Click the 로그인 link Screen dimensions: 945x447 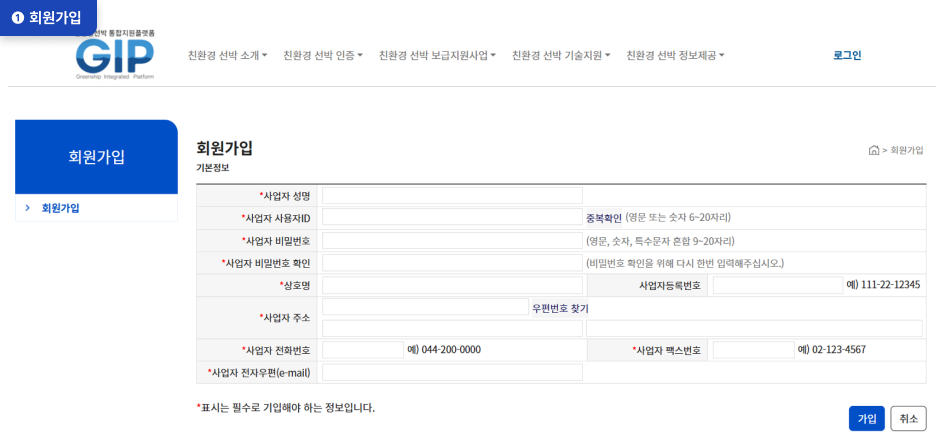[x=847, y=55]
